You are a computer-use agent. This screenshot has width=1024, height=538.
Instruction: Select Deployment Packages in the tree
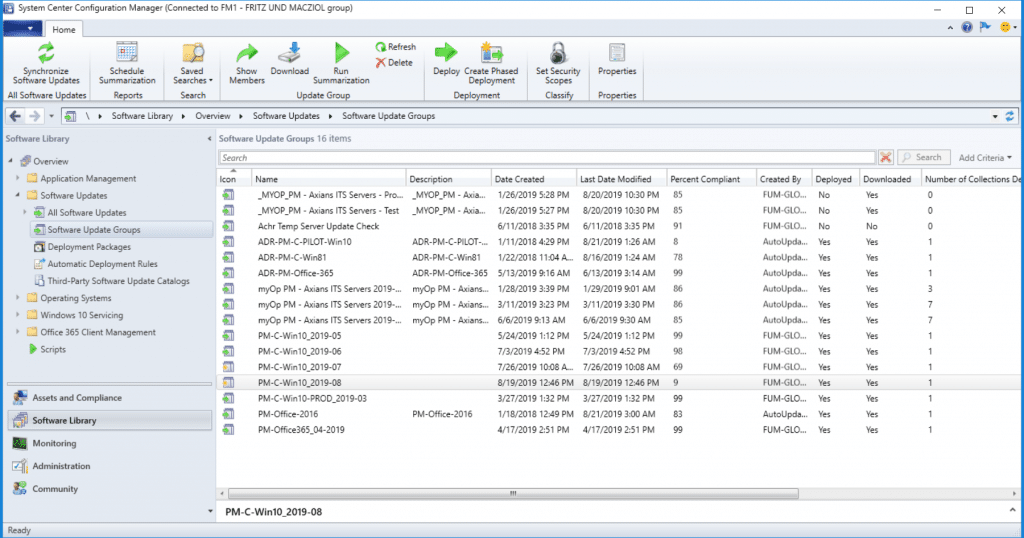(x=89, y=247)
